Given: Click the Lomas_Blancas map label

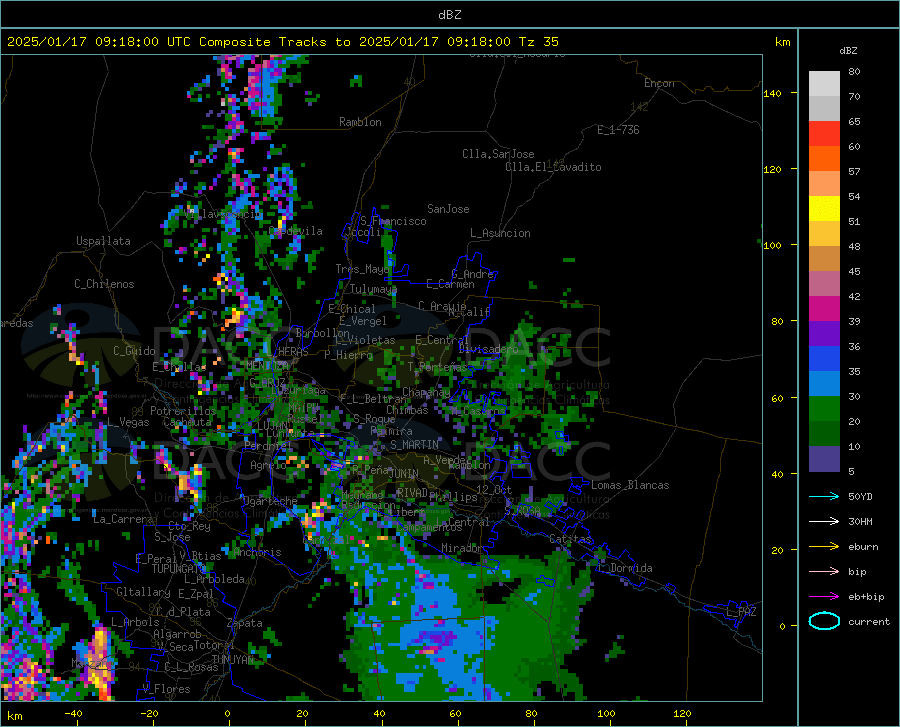Looking at the screenshot, I should (630, 485).
